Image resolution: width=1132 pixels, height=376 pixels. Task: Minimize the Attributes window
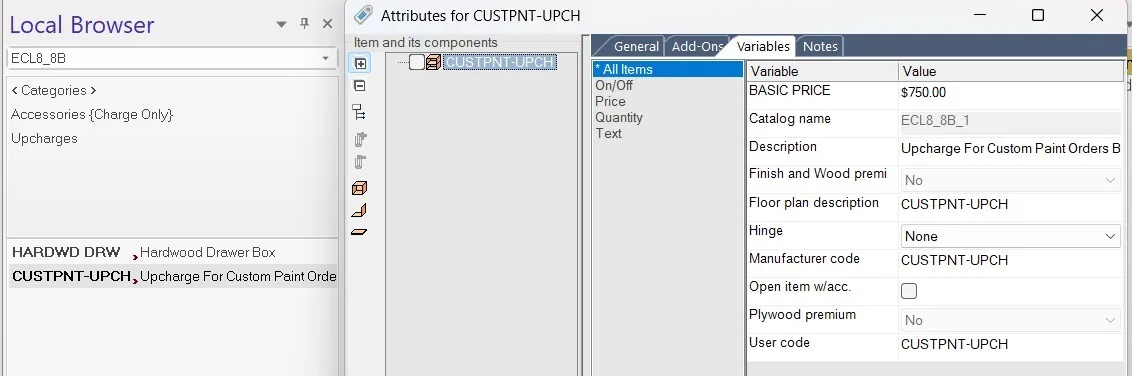point(980,15)
